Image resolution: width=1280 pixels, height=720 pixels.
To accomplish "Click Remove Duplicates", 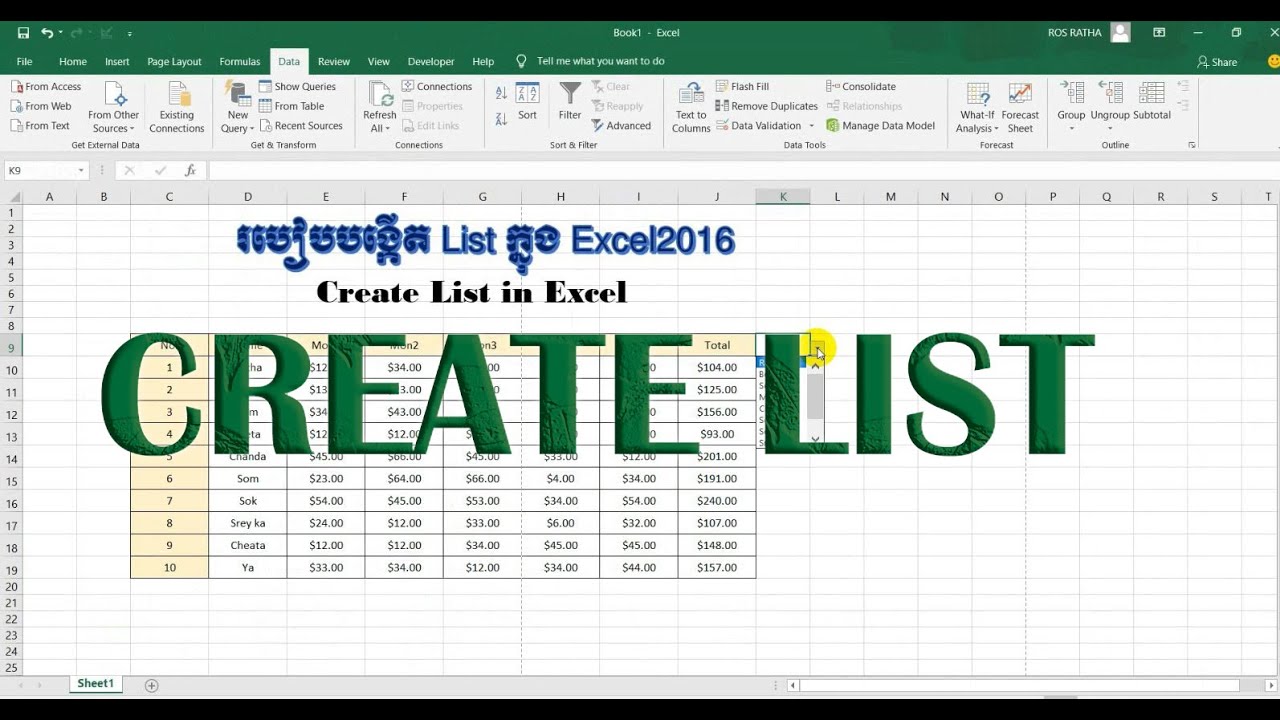I will 767,106.
